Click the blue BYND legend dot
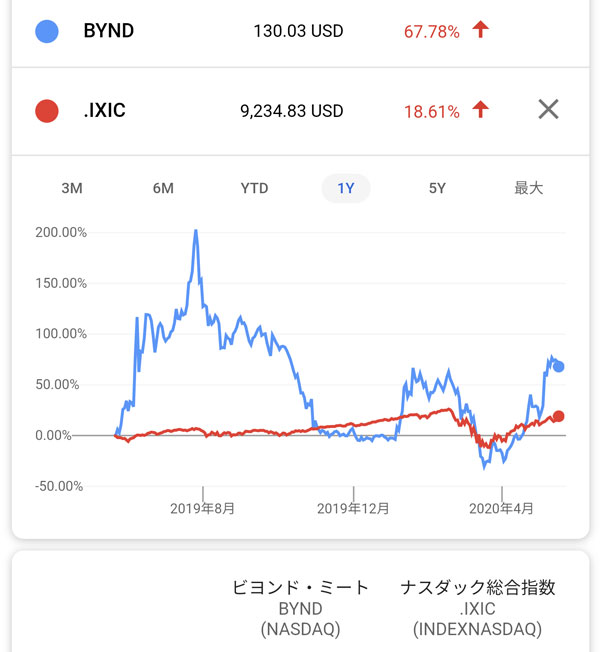The image size is (600, 652). tap(46, 31)
